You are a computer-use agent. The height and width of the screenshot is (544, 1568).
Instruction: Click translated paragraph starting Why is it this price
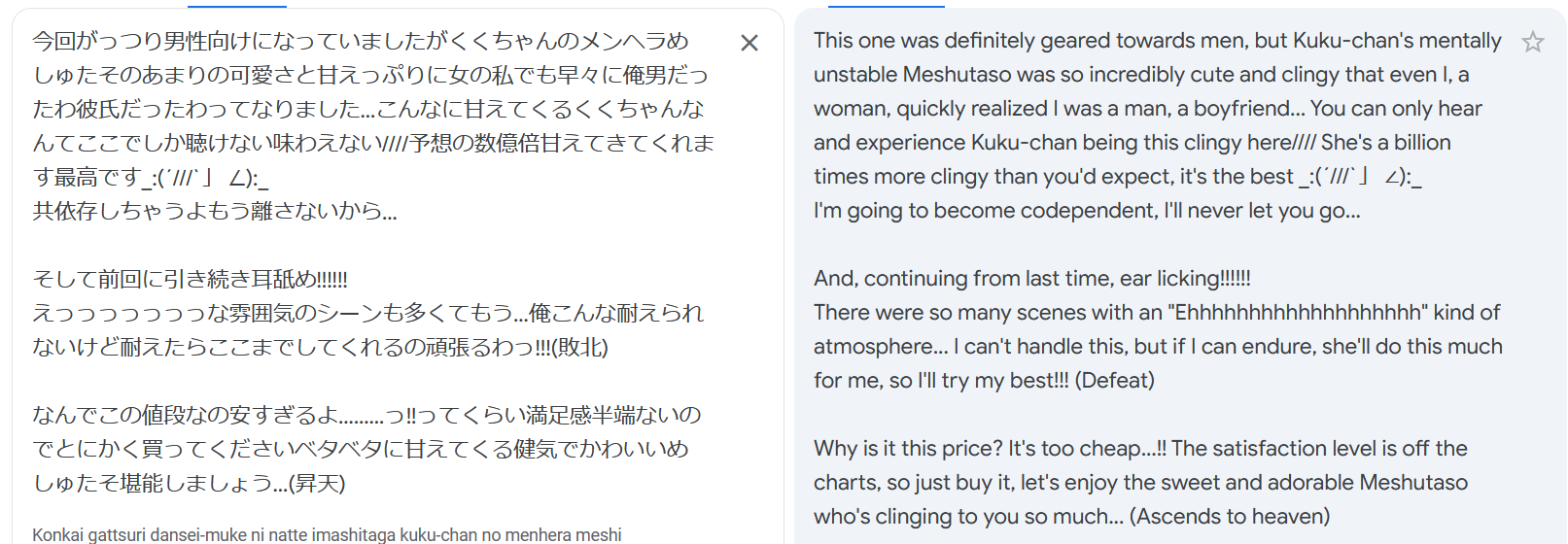pyautogui.click(x=1140, y=483)
